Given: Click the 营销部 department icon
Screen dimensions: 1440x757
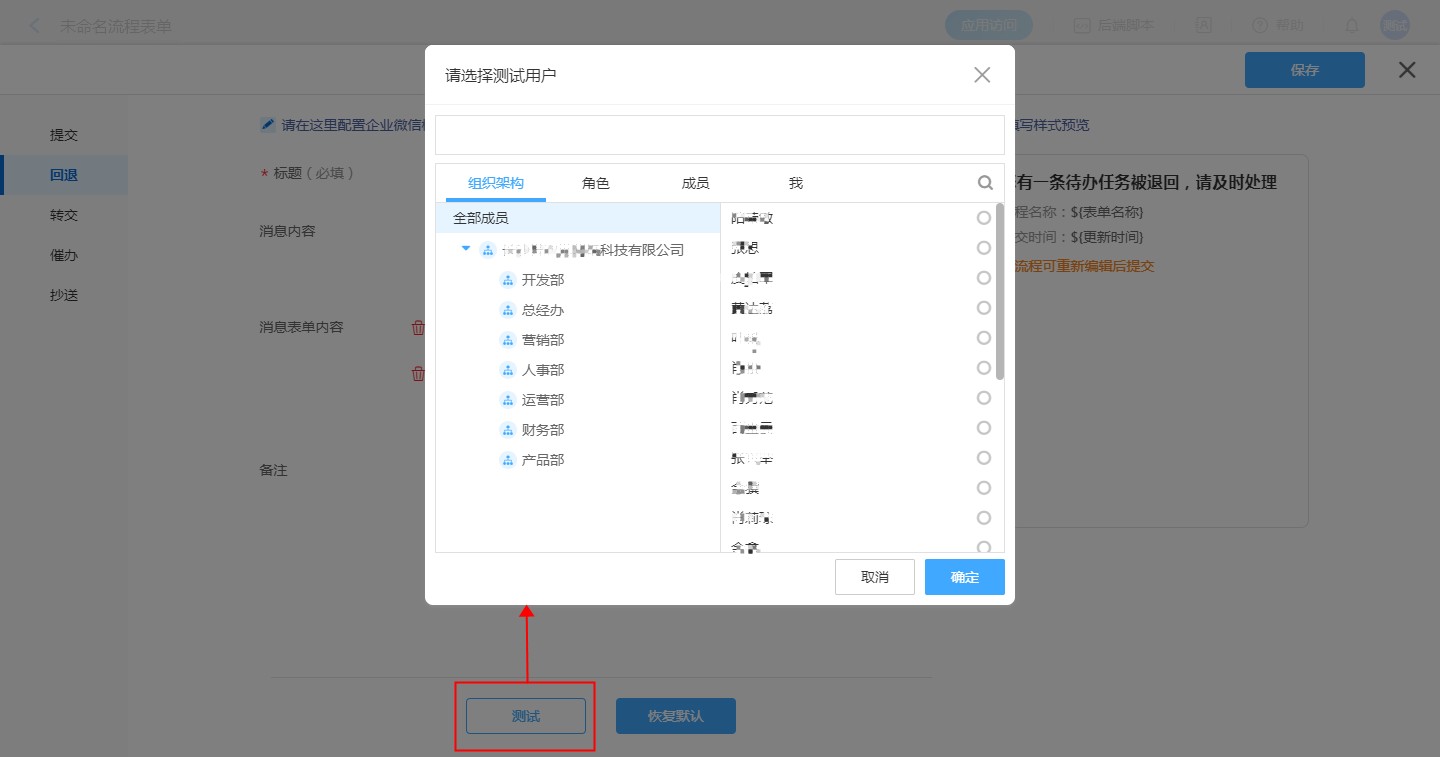Looking at the screenshot, I should pos(507,340).
